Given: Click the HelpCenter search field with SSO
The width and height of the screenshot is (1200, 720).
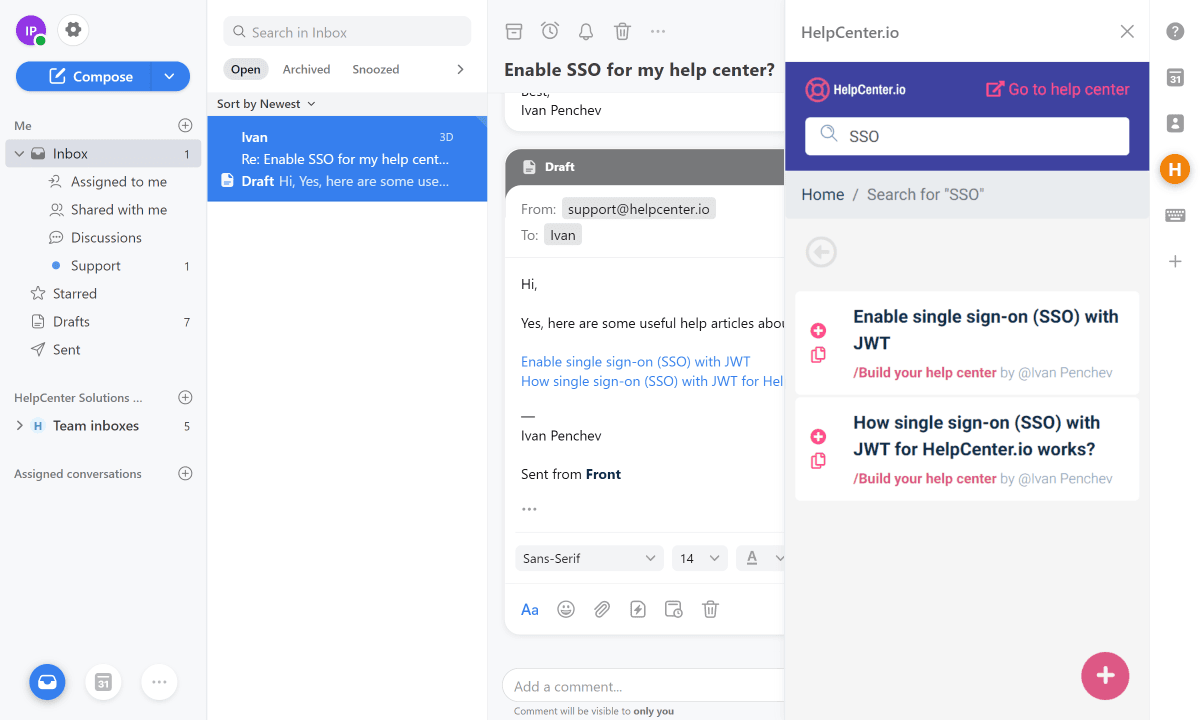Looking at the screenshot, I should [x=967, y=136].
